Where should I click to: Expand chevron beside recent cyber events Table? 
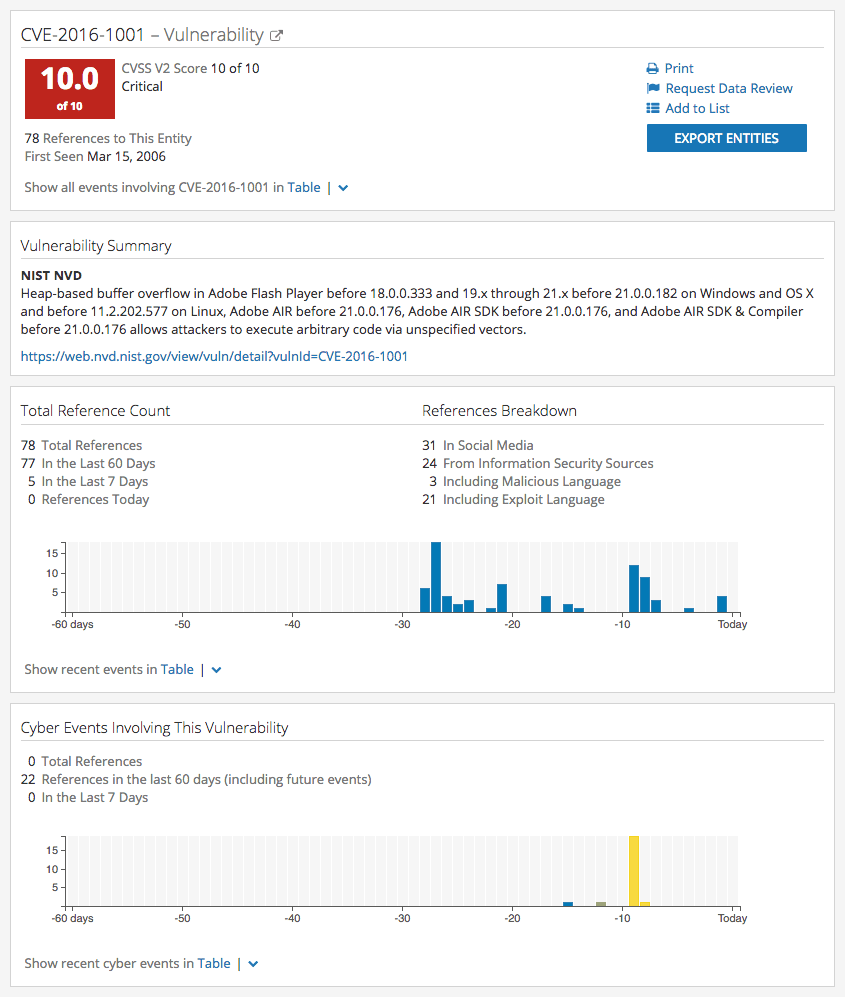click(253, 964)
